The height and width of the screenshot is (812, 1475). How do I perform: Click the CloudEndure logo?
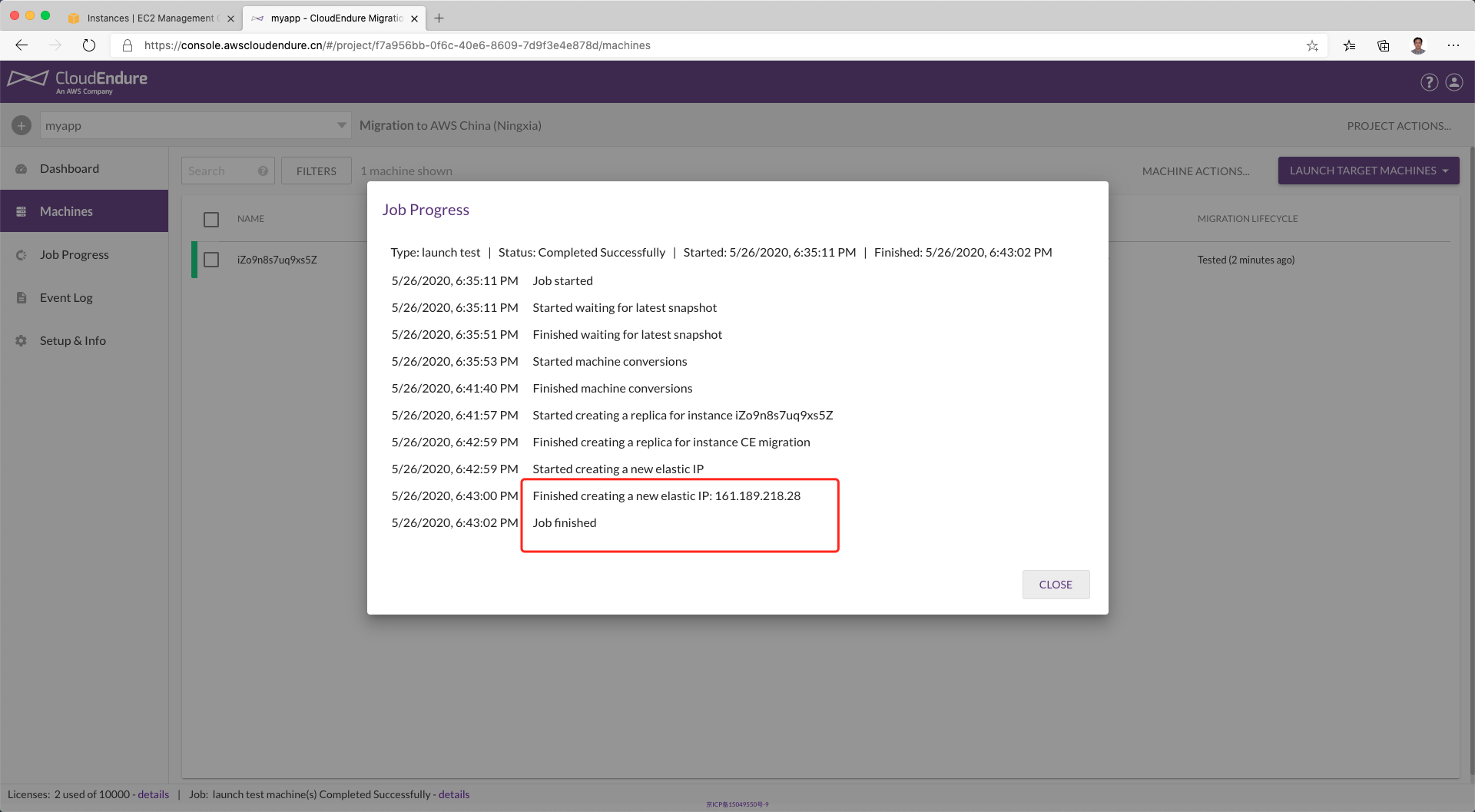(x=78, y=81)
